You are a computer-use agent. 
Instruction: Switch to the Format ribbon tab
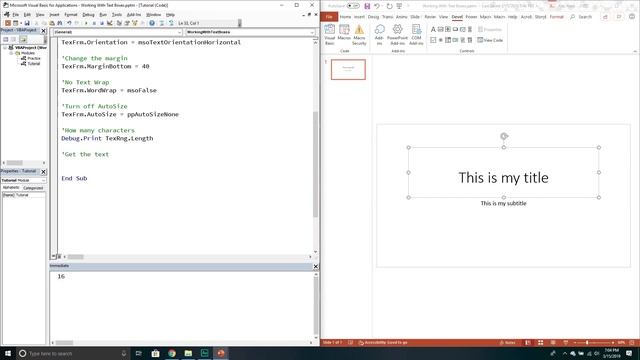point(556,17)
